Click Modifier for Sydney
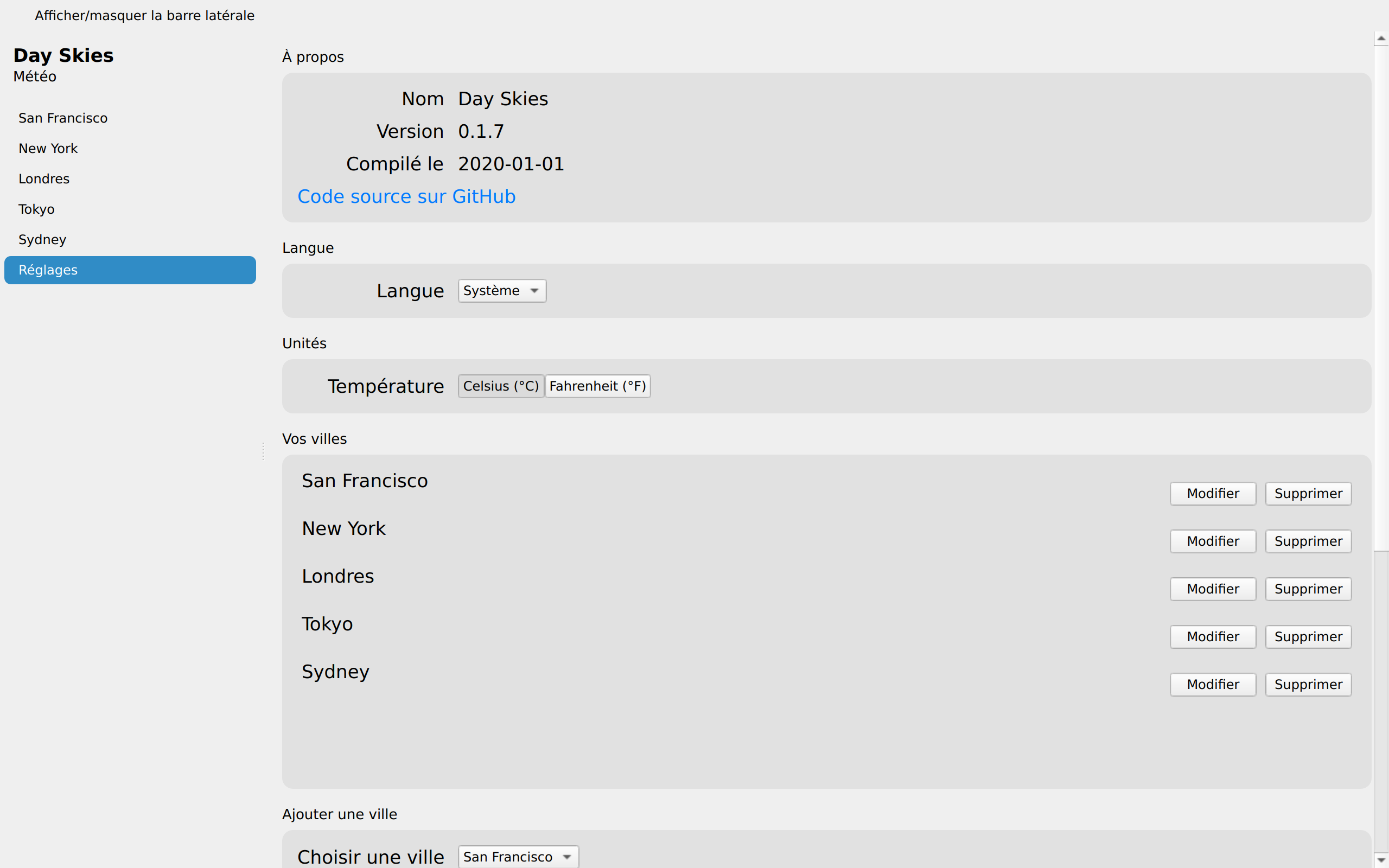Viewport: 1389px width, 868px height. coord(1213,684)
